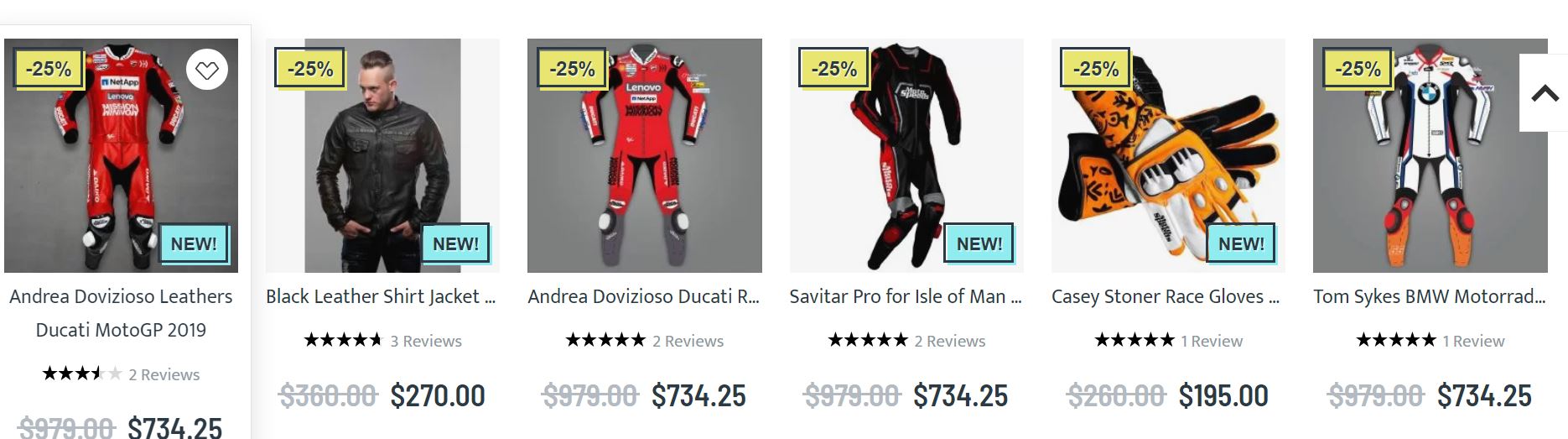Open Tom Sykes BMW Motorrad title link

point(1430,296)
